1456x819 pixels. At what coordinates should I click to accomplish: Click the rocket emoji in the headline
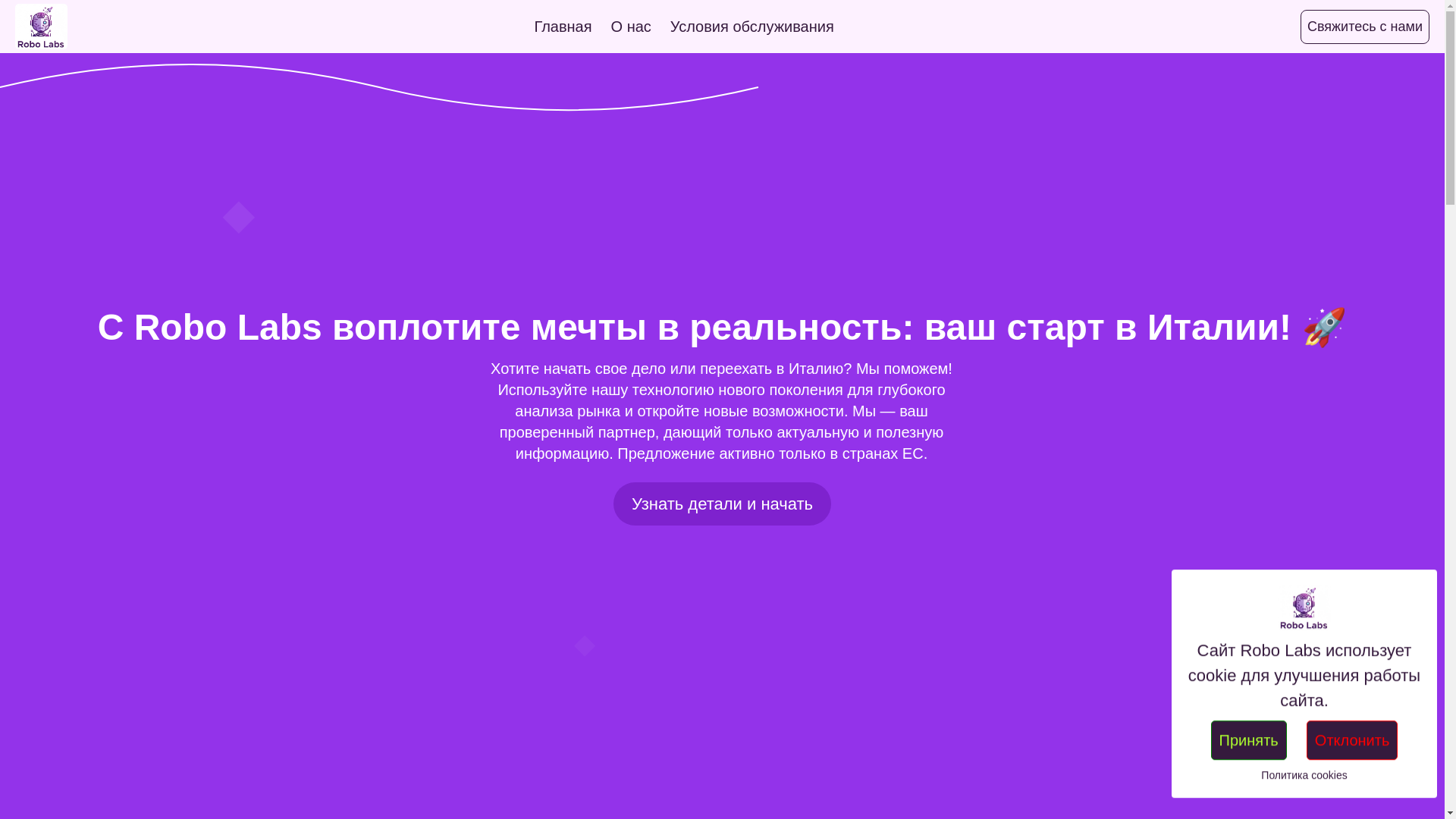point(1324,328)
